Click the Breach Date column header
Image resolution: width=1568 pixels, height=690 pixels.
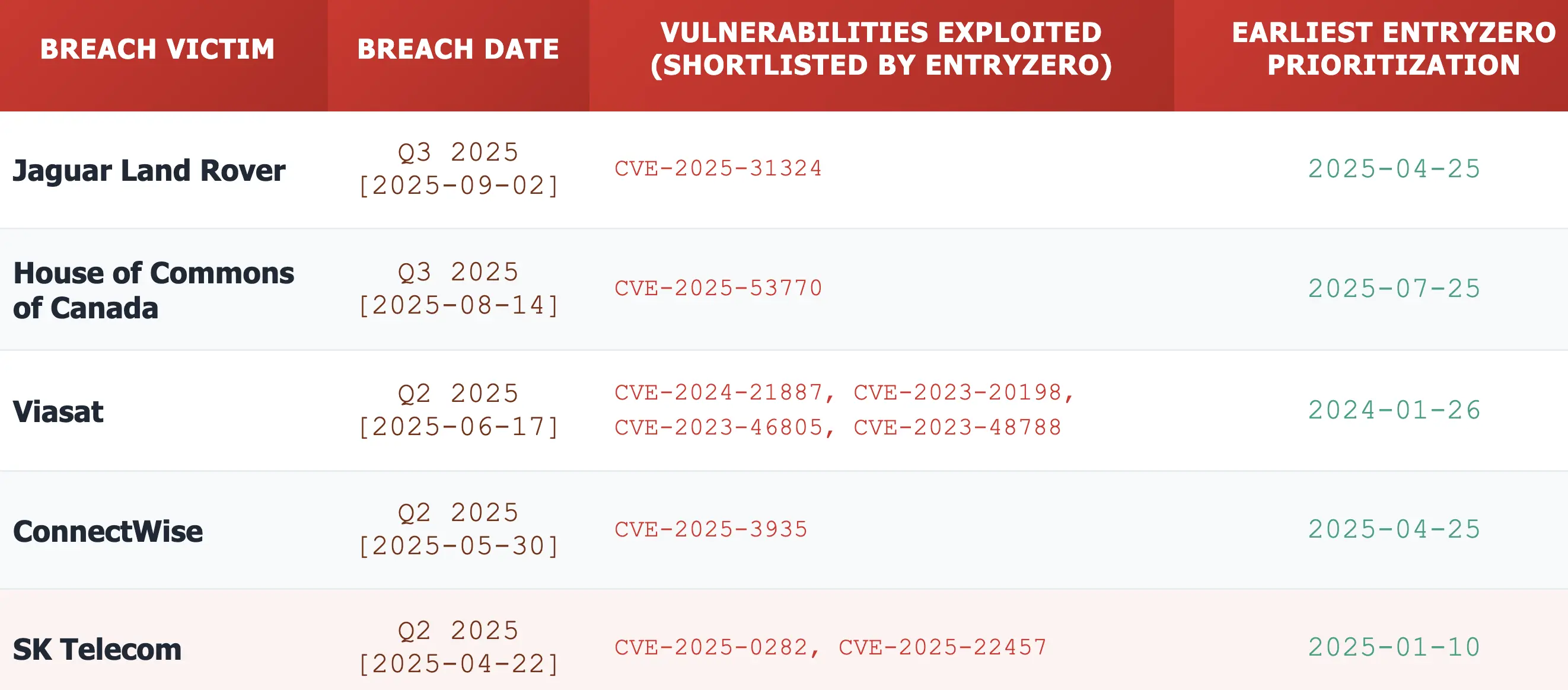[x=458, y=49]
